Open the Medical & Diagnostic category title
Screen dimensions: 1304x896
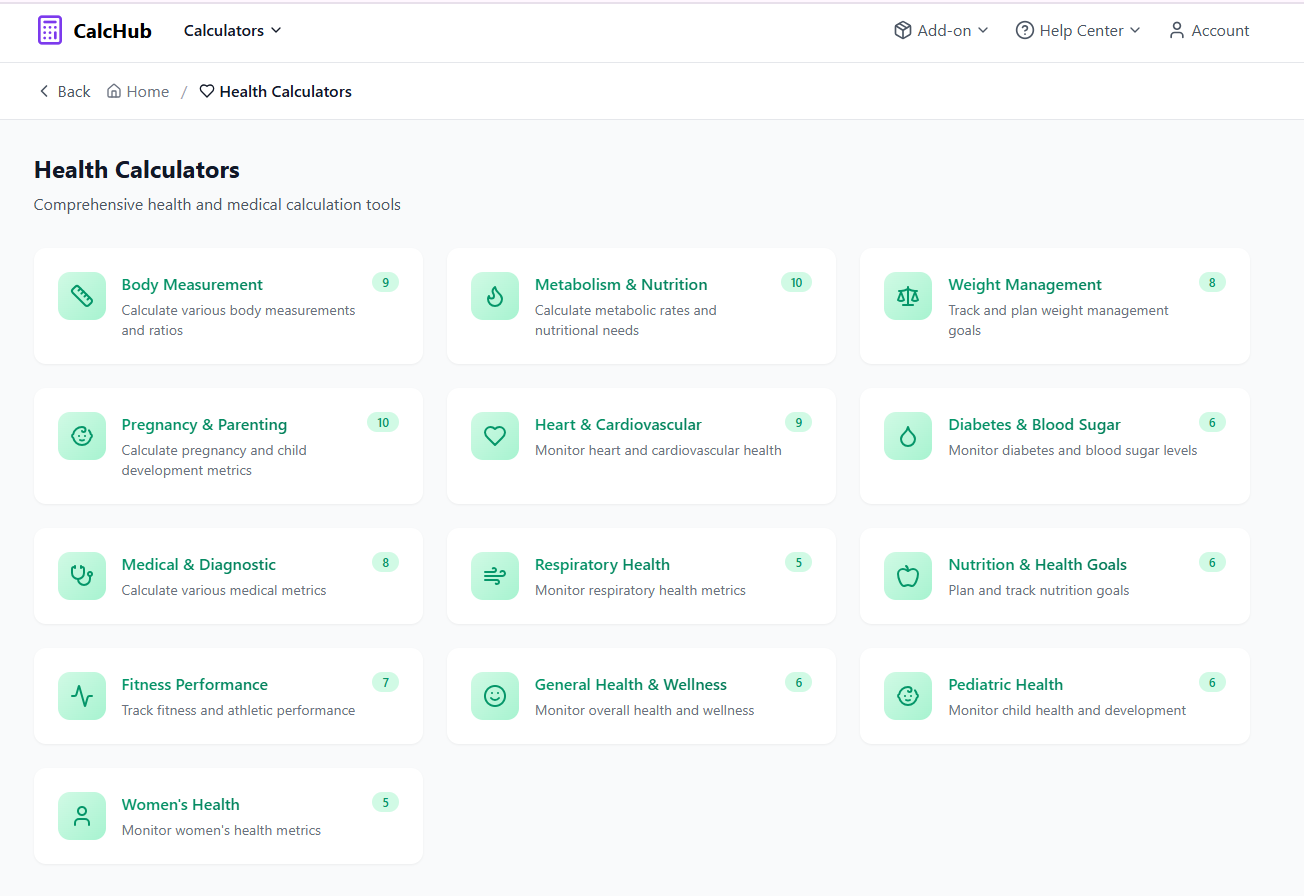point(199,565)
